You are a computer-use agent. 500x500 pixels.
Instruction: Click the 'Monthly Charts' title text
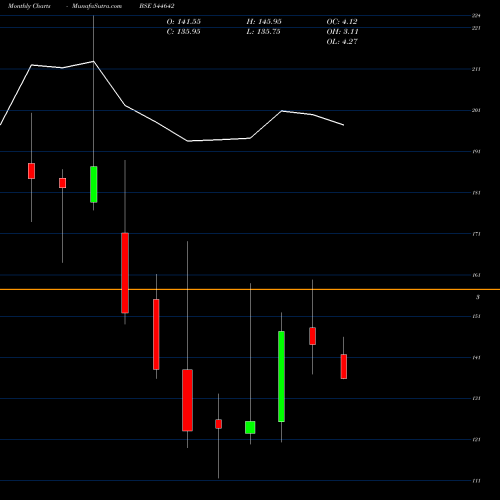[29, 6]
